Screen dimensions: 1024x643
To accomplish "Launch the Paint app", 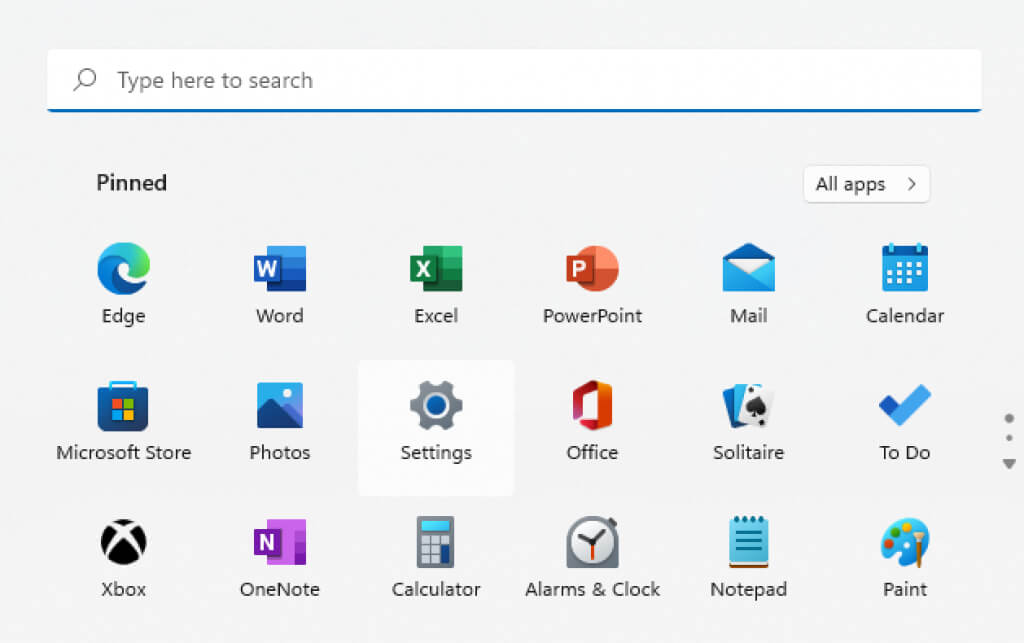I will click(904, 543).
